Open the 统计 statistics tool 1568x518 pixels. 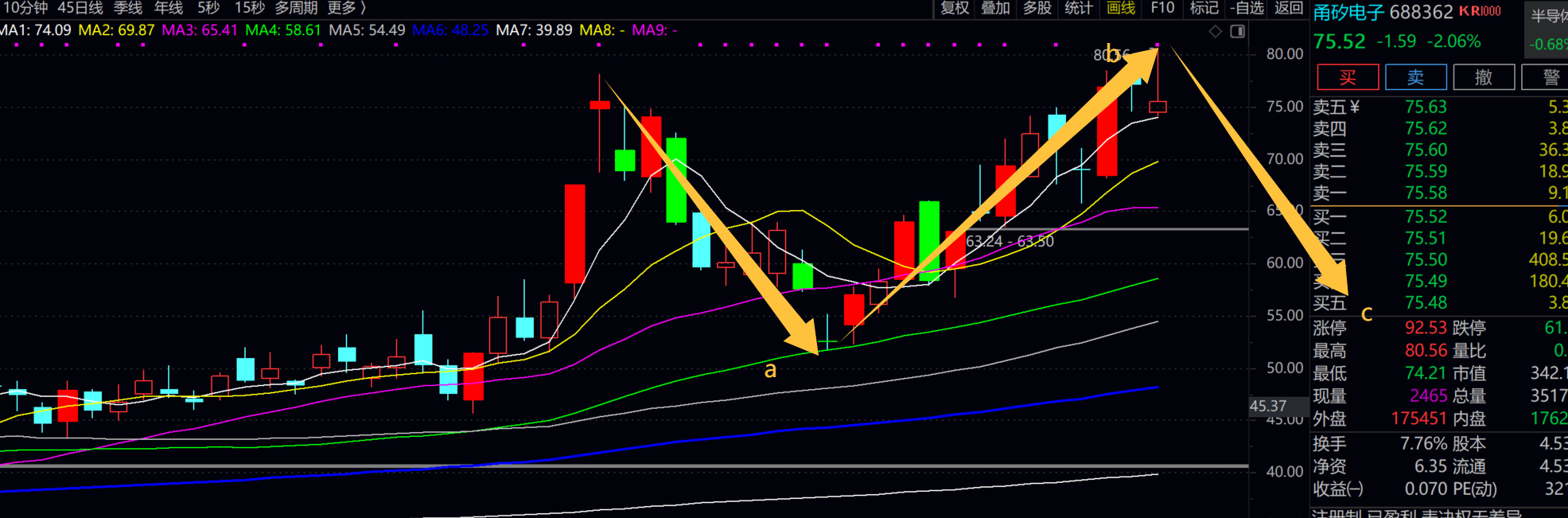(1079, 8)
